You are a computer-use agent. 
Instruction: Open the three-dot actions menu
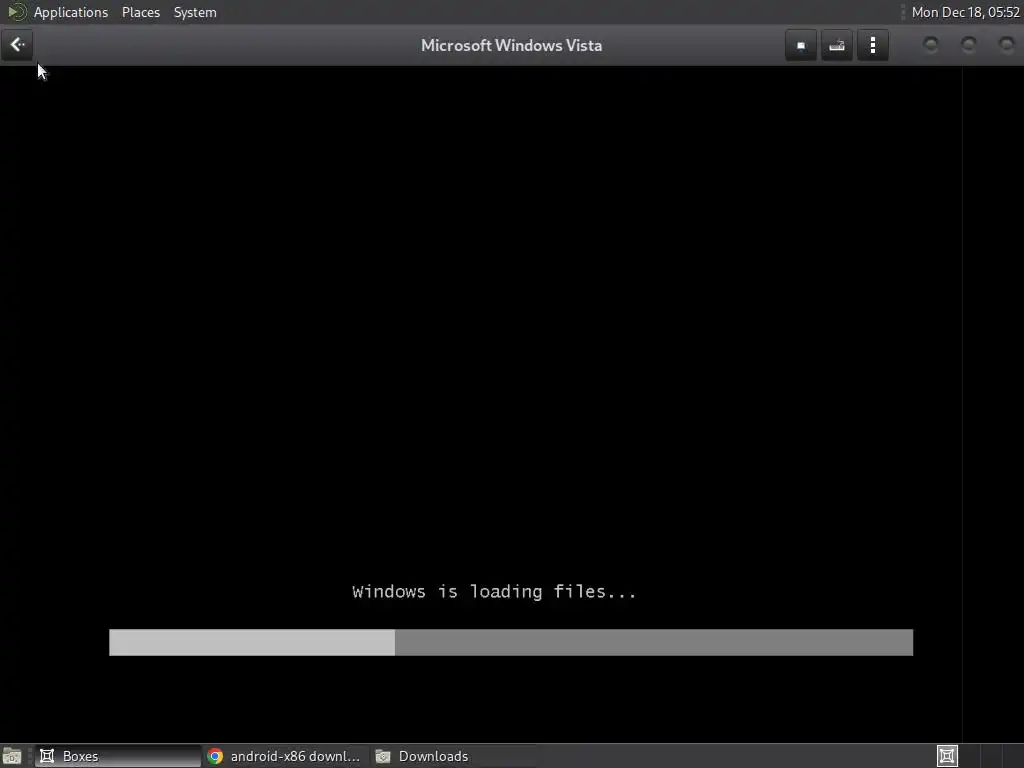[872, 46]
